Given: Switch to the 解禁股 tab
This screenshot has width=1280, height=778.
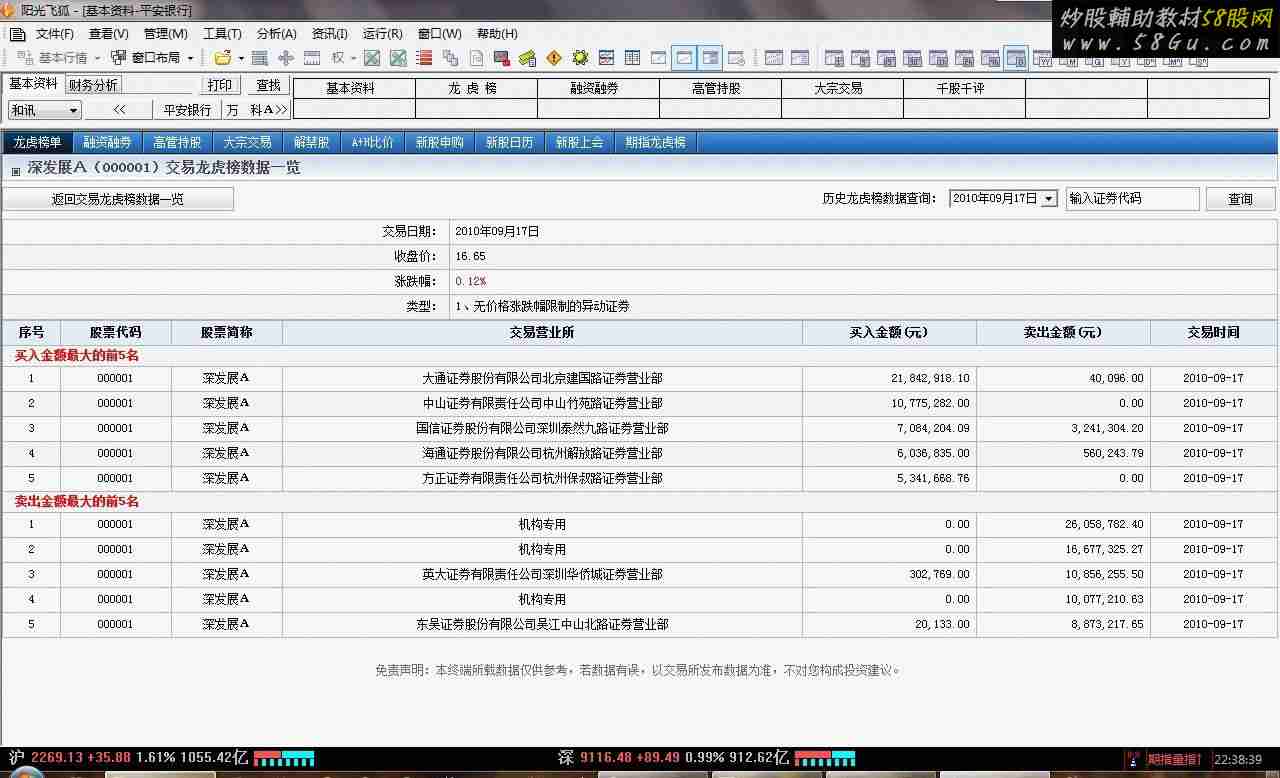Looking at the screenshot, I should (311, 142).
